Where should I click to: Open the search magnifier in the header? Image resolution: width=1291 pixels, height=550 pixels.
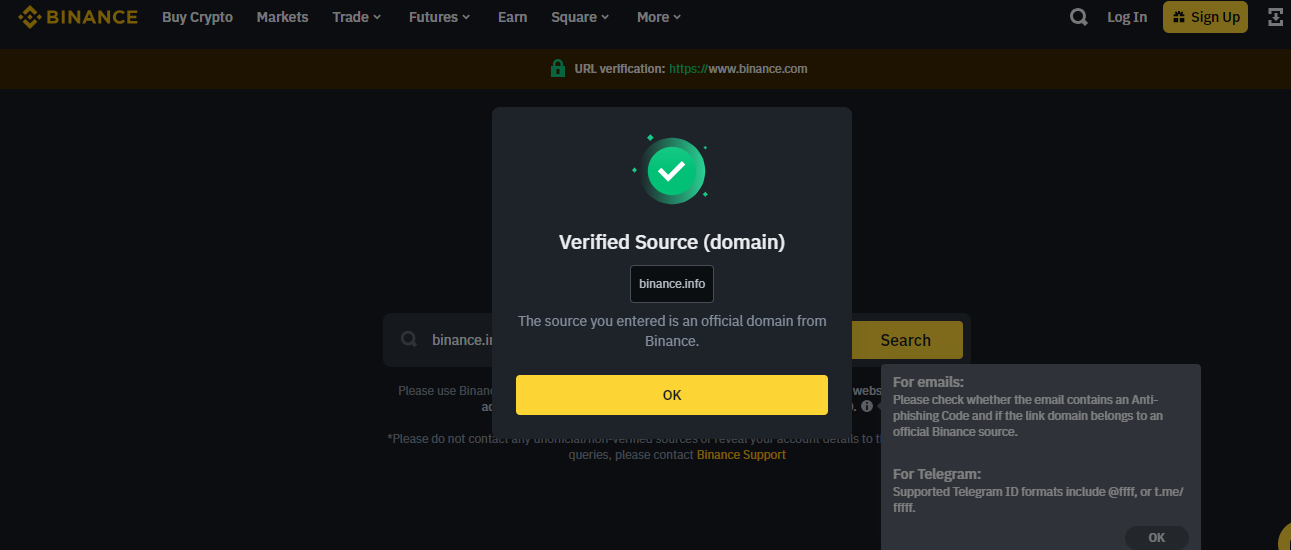(x=1078, y=17)
